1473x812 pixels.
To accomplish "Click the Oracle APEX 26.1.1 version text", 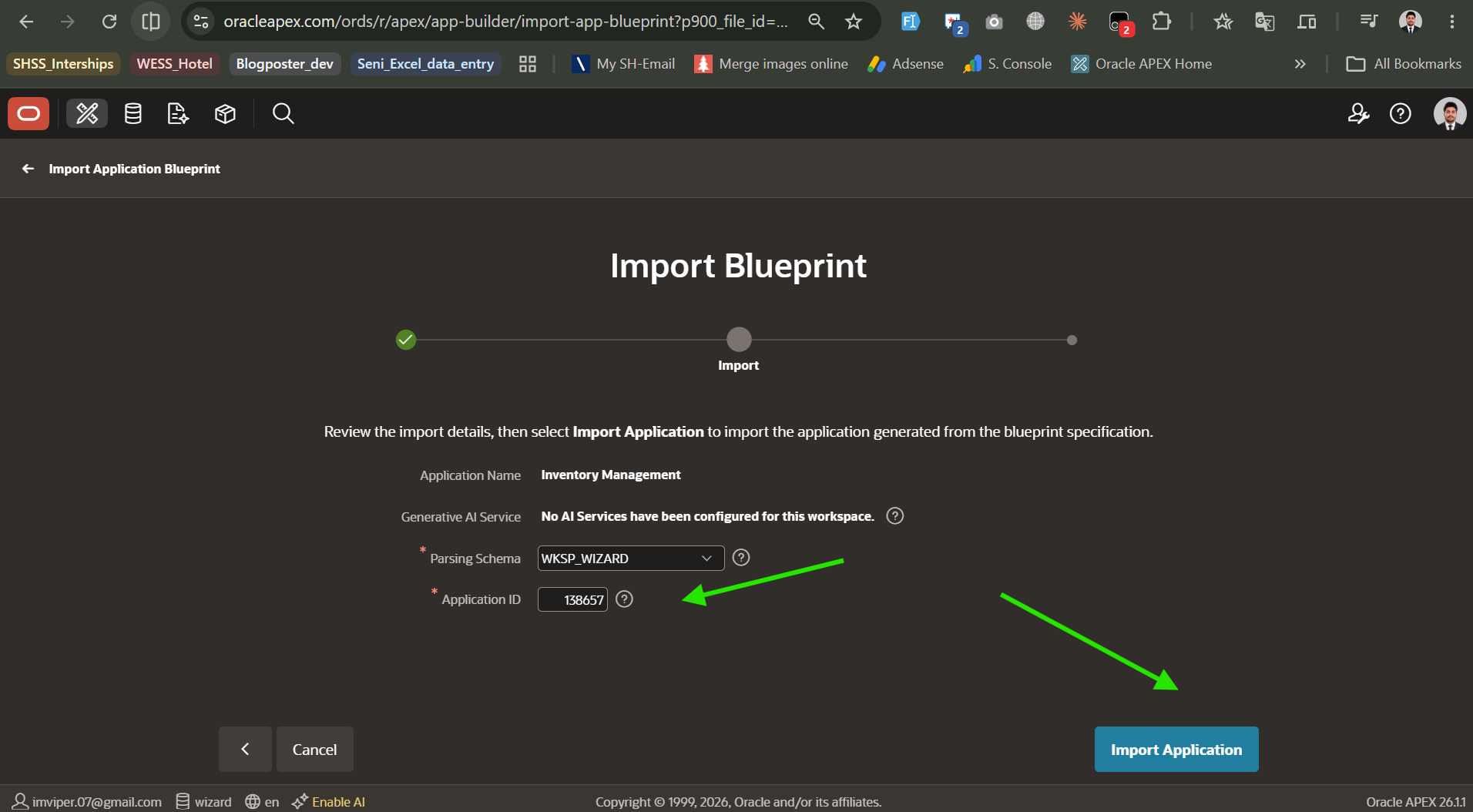I will 1416,802.
